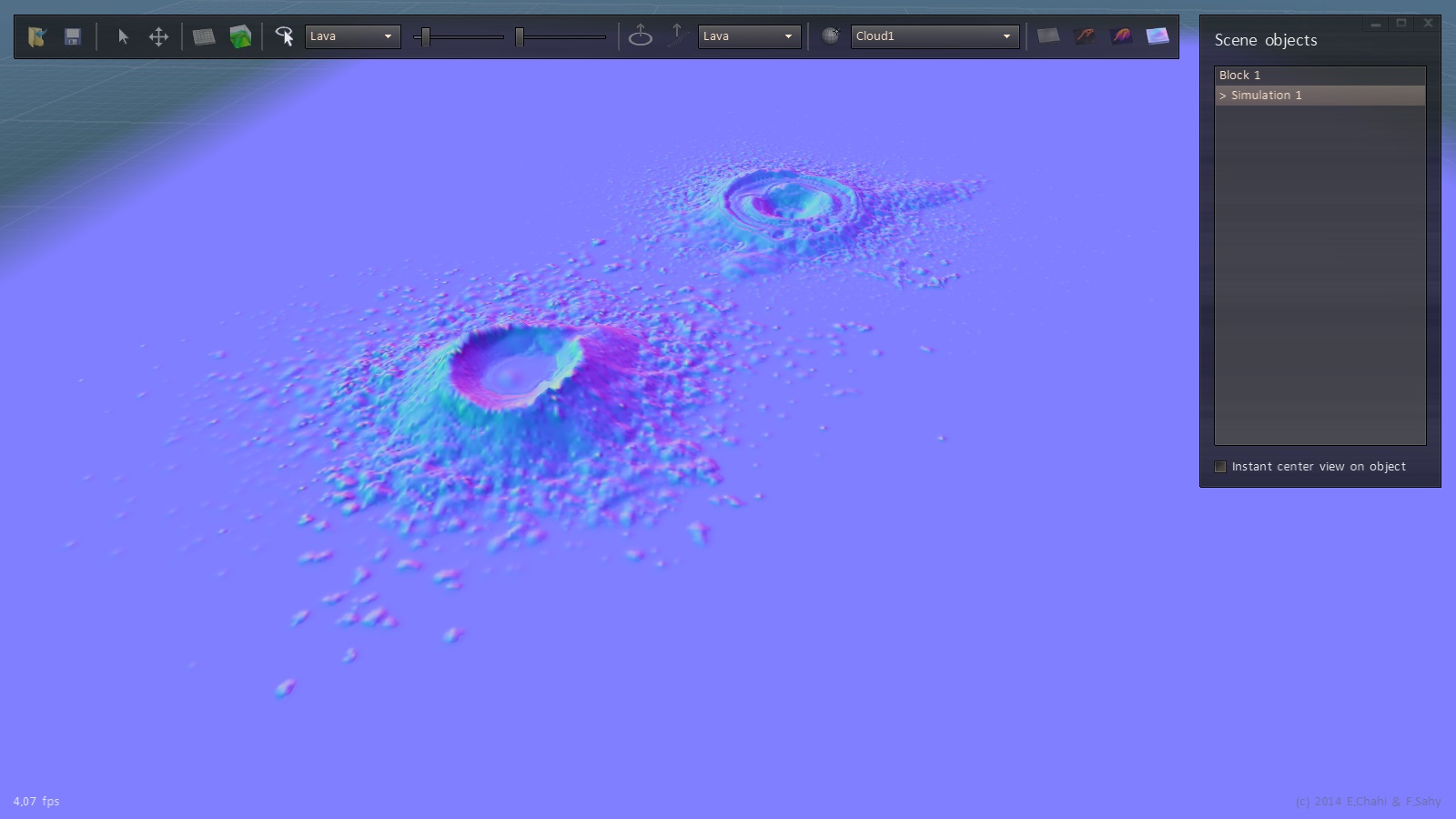The width and height of the screenshot is (1456, 819).
Task: Click the green terrain cube icon
Action: tap(240, 36)
